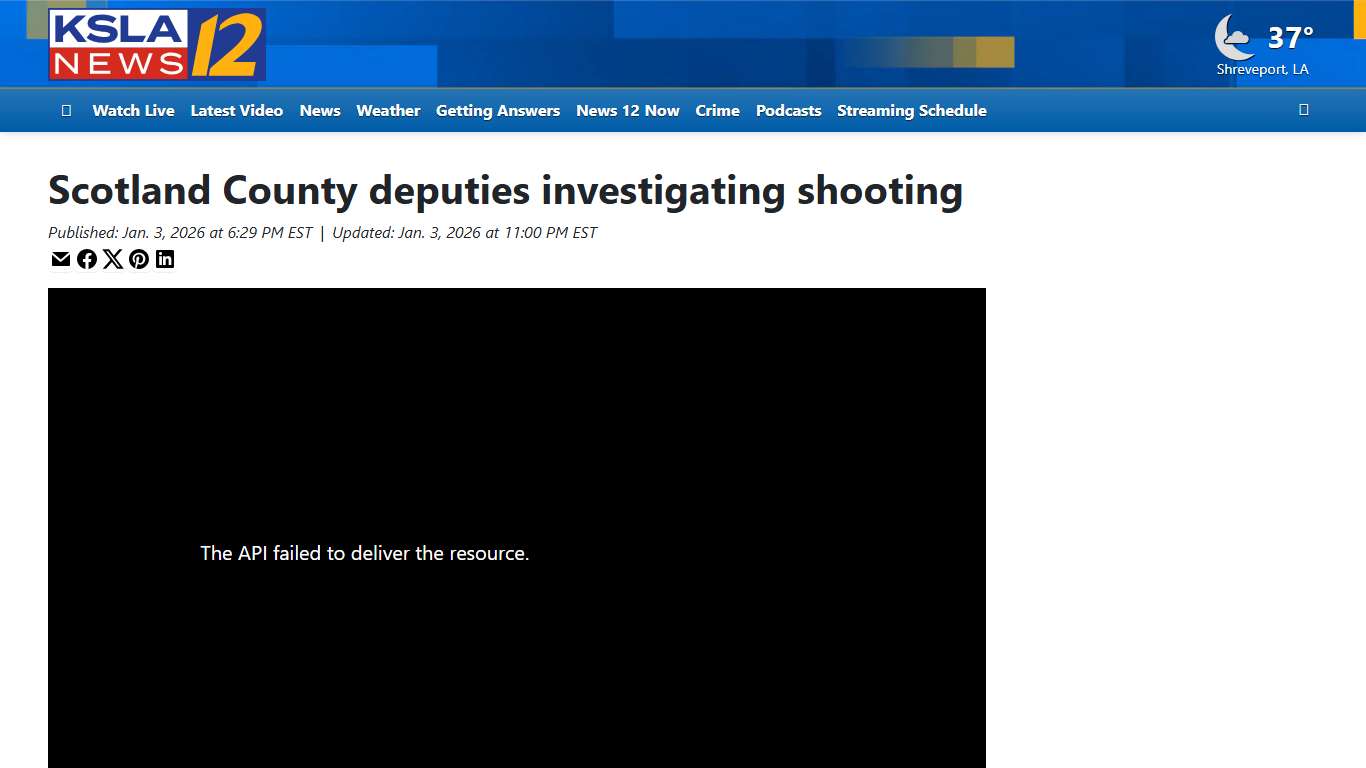Viewport: 1366px width, 768px height.
Task: Go to the Crime section
Action: (x=717, y=110)
